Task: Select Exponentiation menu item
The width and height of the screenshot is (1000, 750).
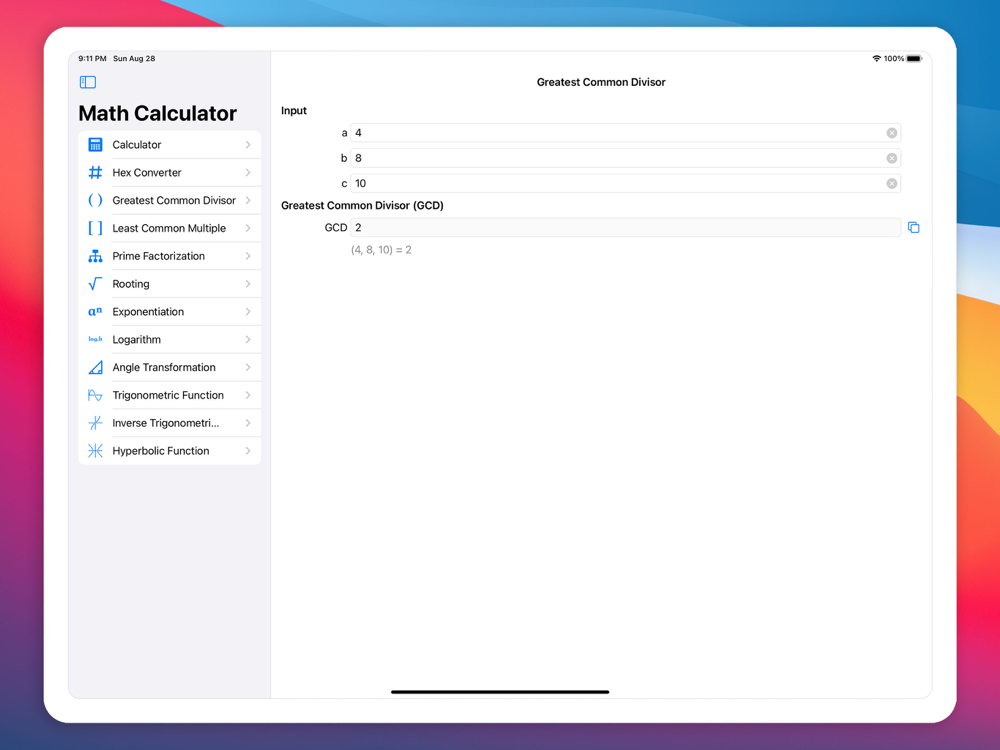Action: (x=170, y=312)
